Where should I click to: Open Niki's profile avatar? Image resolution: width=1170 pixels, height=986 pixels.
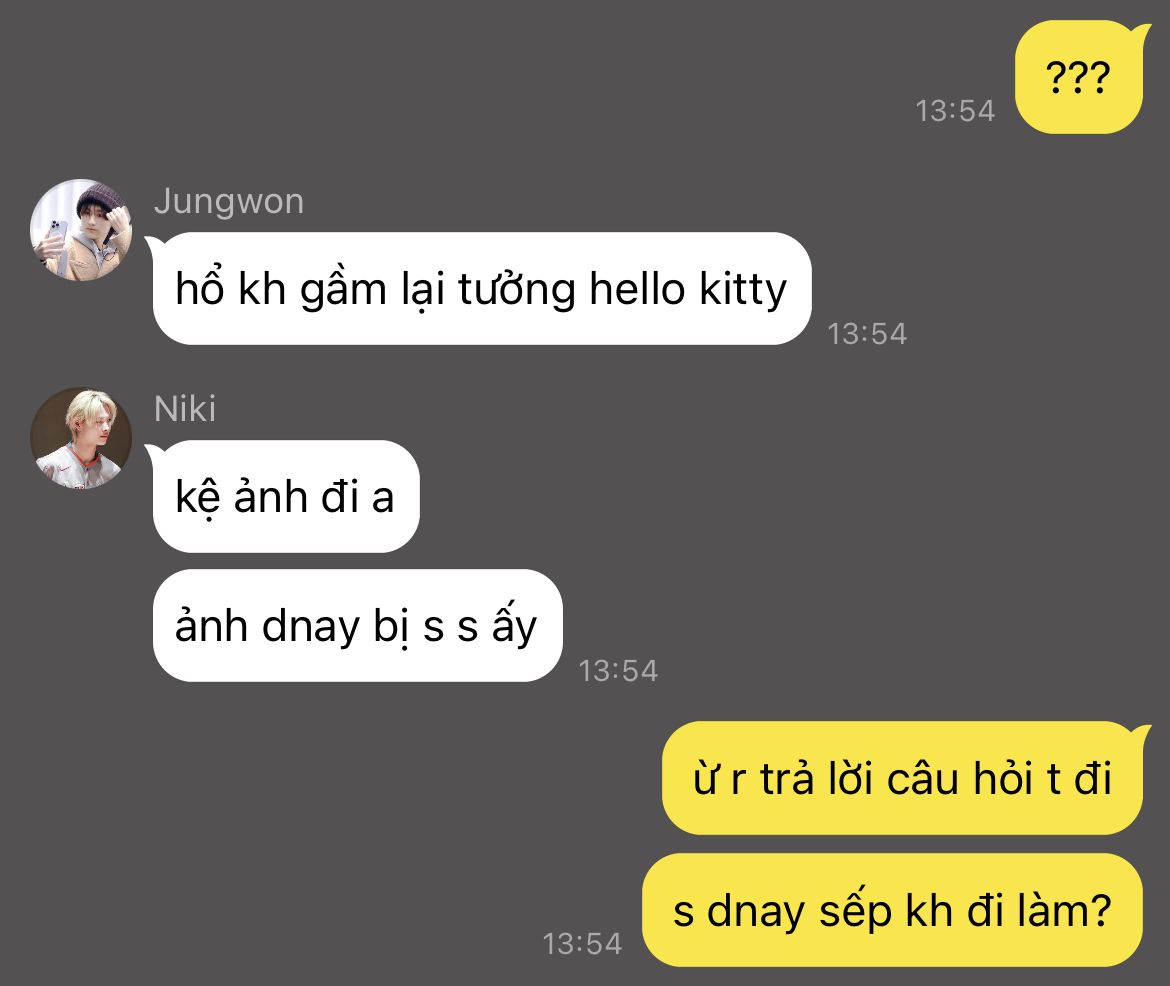[x=81, y=438]
